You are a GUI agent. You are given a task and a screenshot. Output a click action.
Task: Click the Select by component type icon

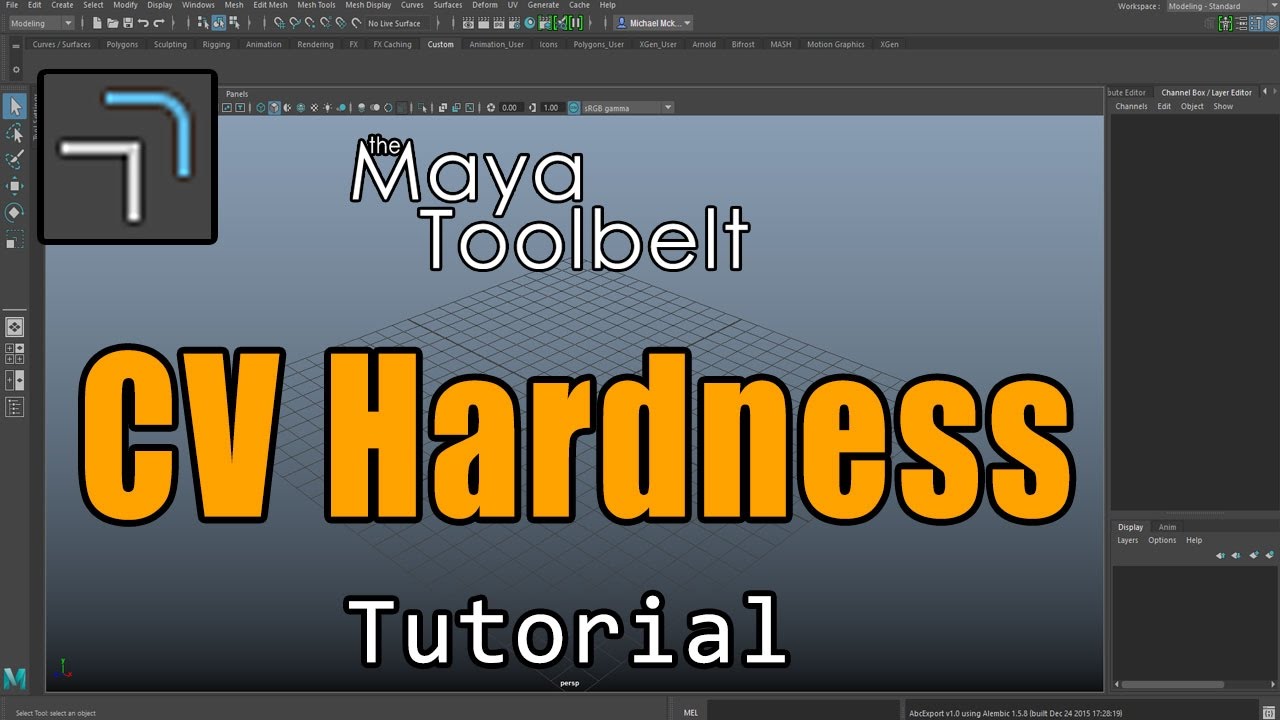point(234,23)
